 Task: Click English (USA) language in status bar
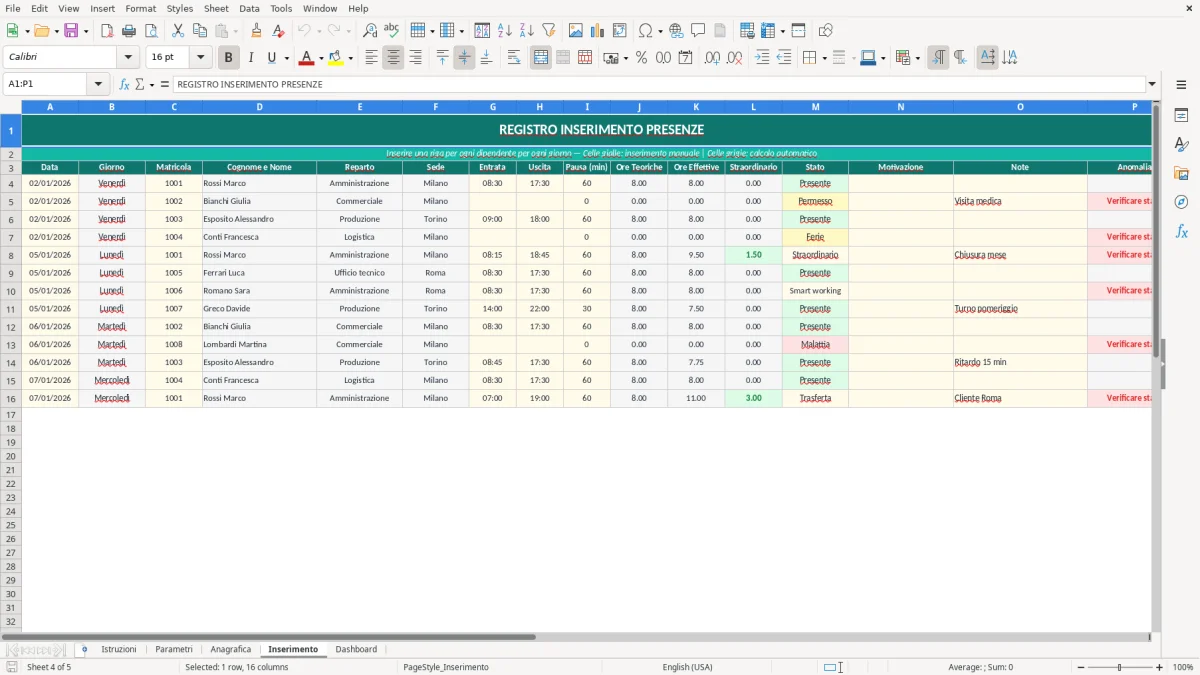pos(687,667)
